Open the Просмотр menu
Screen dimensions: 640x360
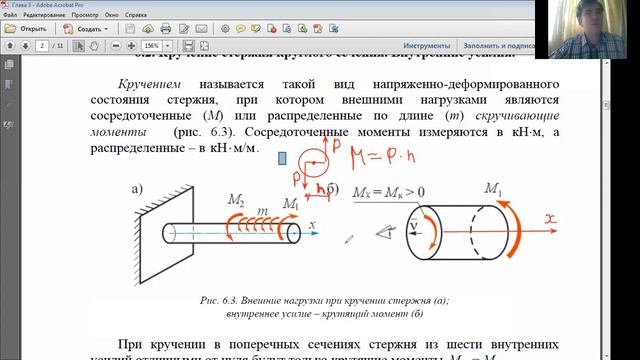[85, 15]
